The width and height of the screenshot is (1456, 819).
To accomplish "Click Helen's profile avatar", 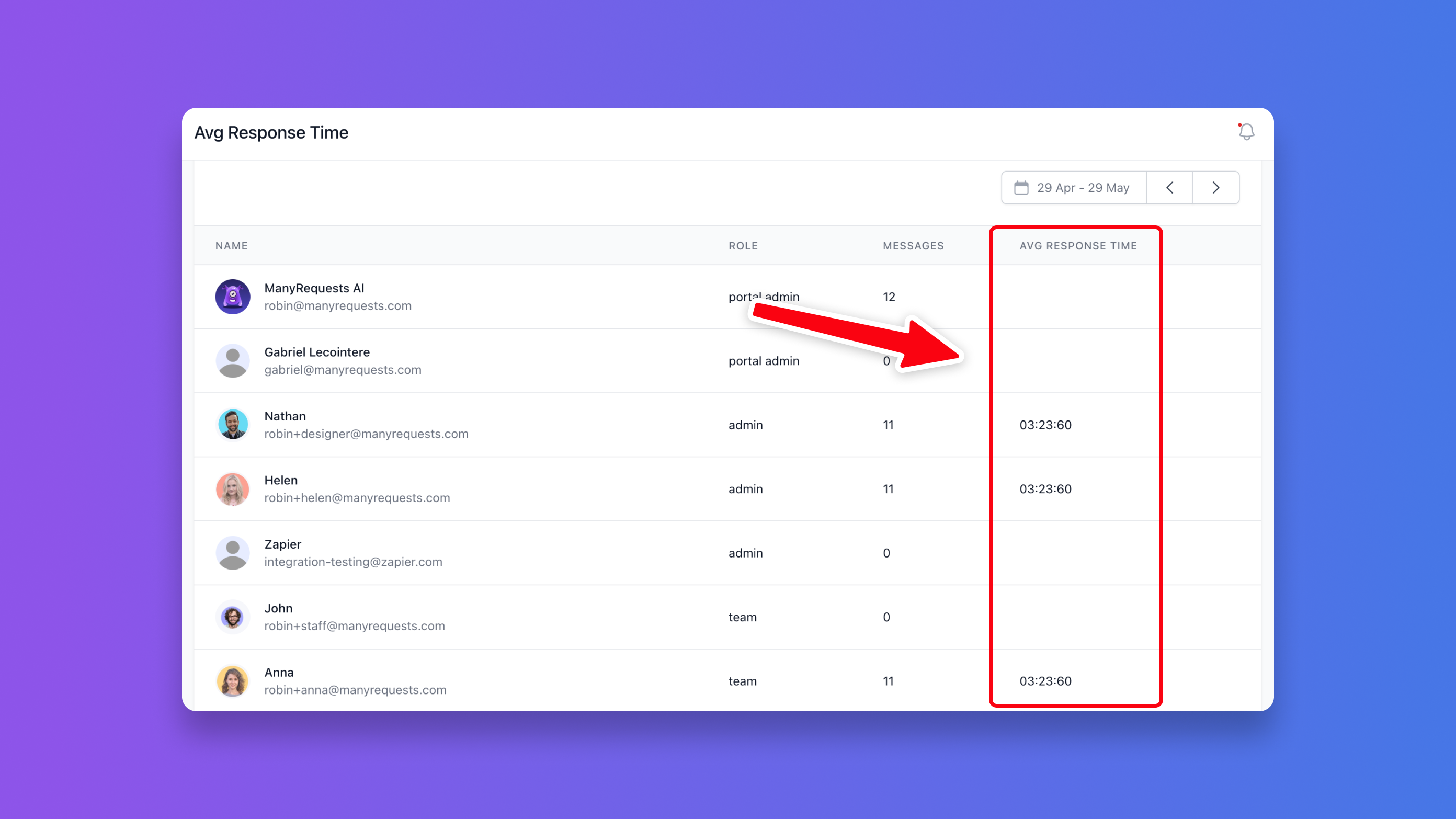I will 232,489.
